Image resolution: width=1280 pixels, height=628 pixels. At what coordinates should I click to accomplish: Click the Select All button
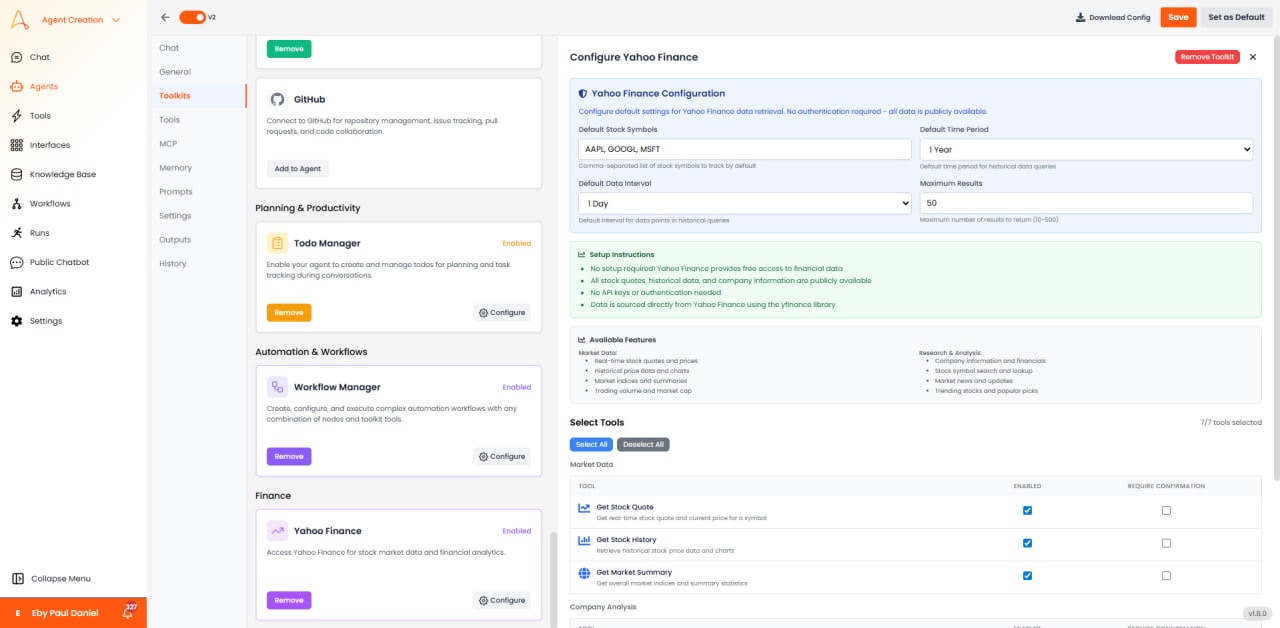click(x=590, y=444)
